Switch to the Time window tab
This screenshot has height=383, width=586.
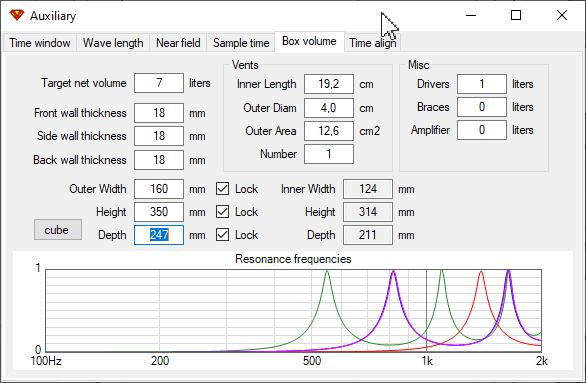click(40, 43)
